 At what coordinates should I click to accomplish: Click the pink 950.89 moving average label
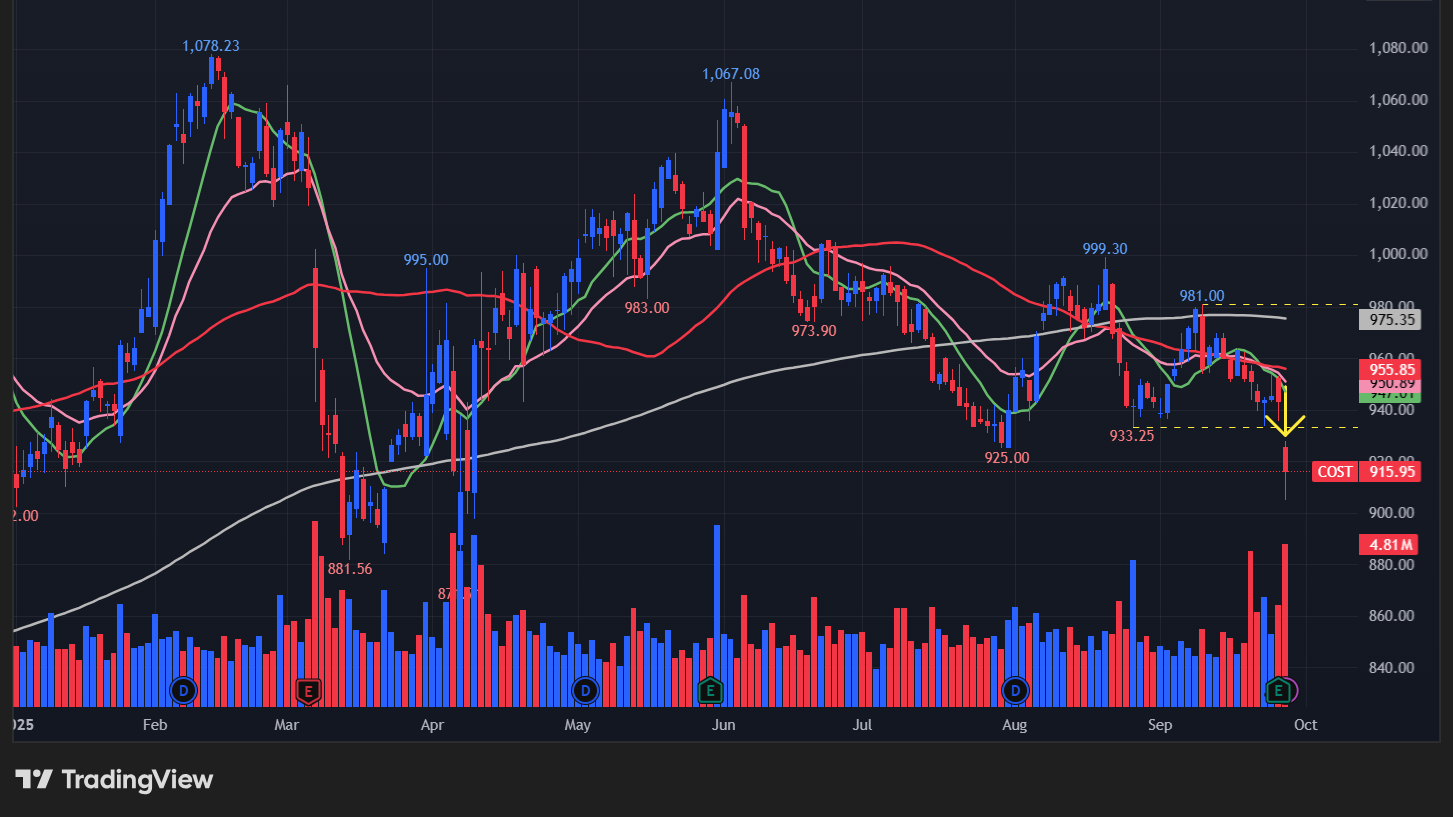(x=1390, y=383)
